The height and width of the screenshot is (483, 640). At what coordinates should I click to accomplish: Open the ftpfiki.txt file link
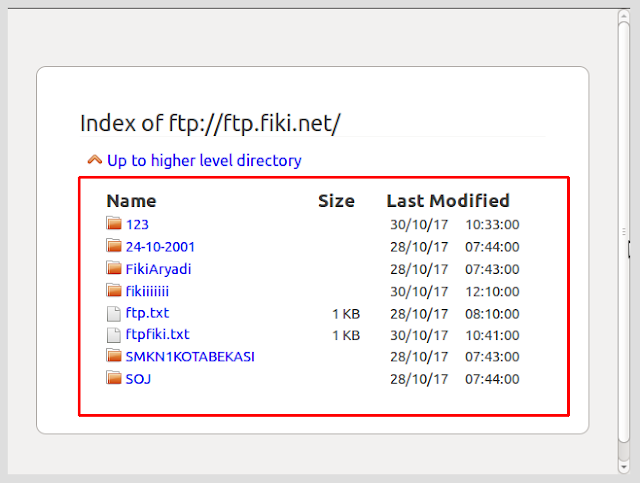pos(157,335)
